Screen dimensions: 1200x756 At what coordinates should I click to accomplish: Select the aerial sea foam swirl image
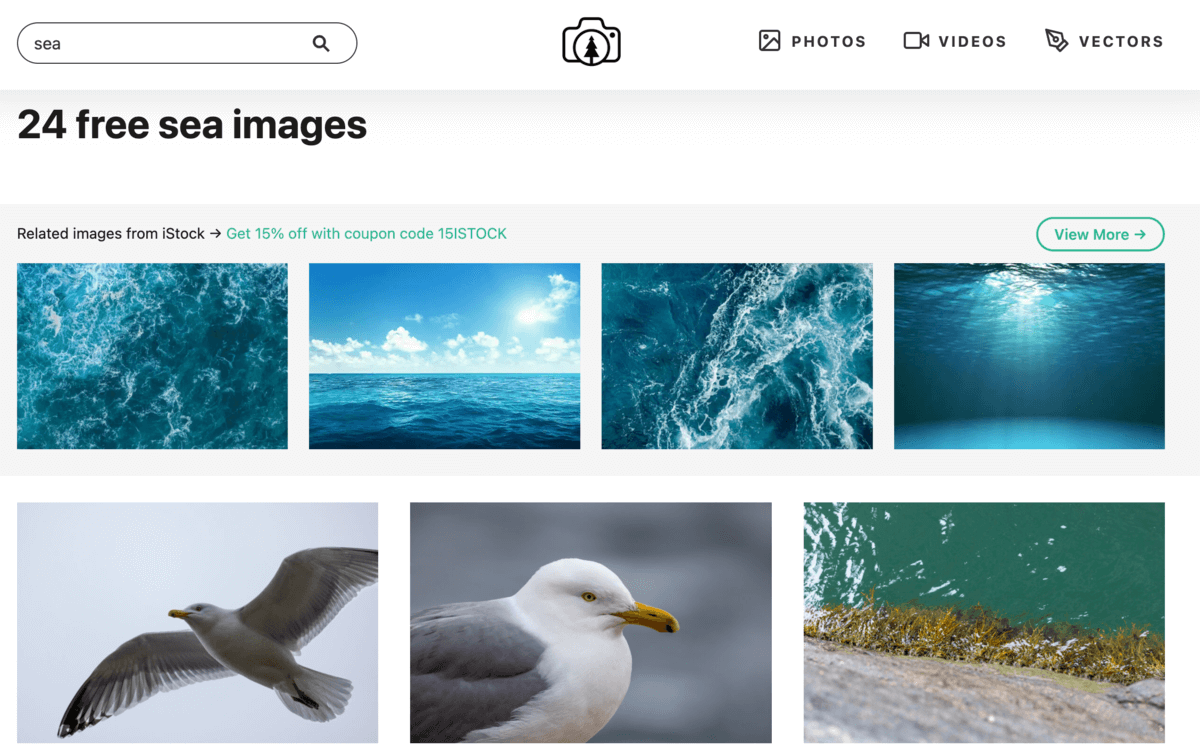(737, 356)
